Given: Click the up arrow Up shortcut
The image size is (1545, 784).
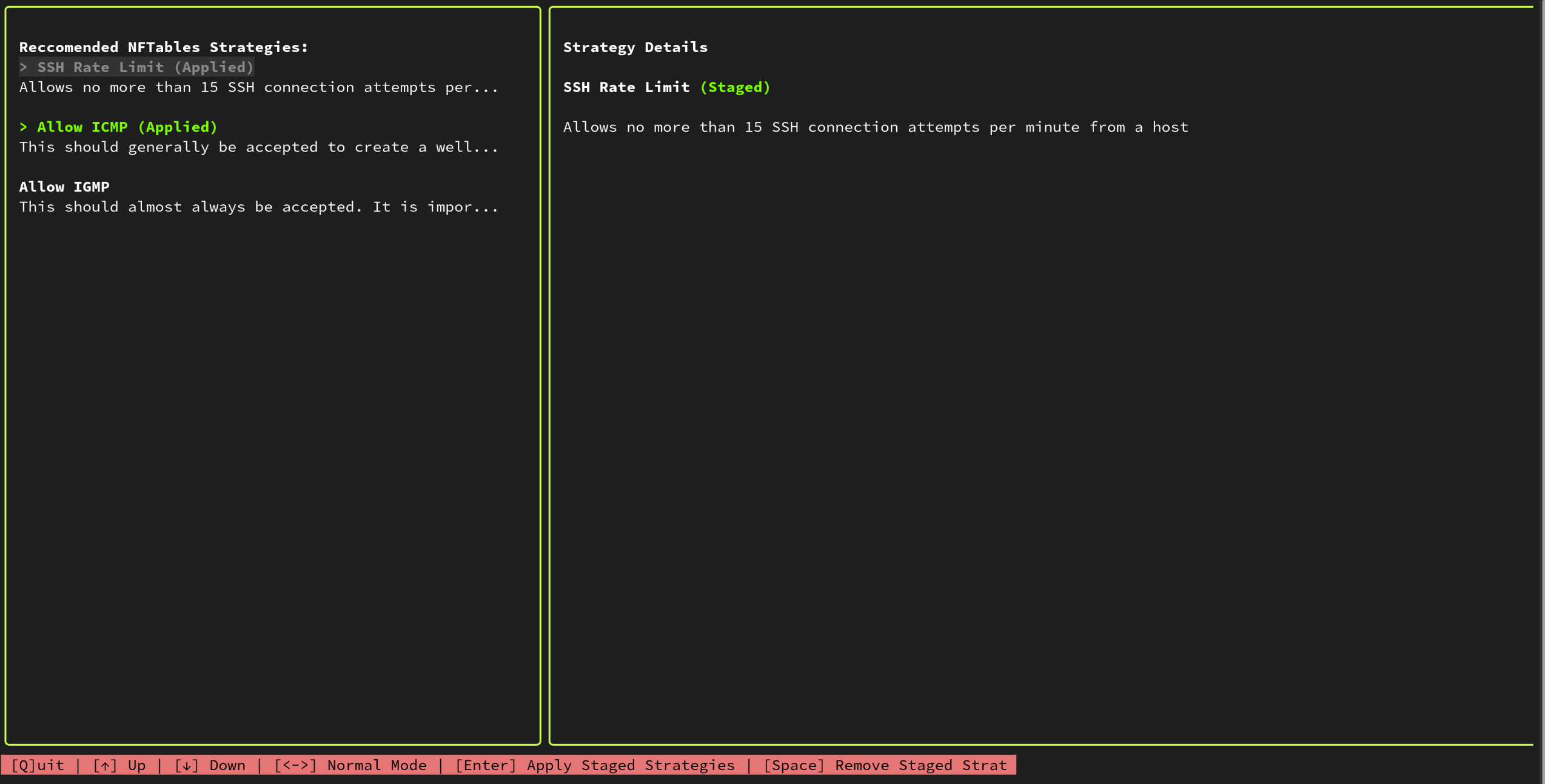Looking at the screenshot, I should [119, 765].
